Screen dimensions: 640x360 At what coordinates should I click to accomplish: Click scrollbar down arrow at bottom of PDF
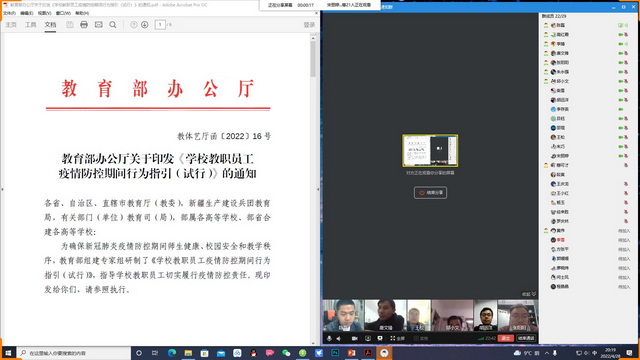(313, 343)
